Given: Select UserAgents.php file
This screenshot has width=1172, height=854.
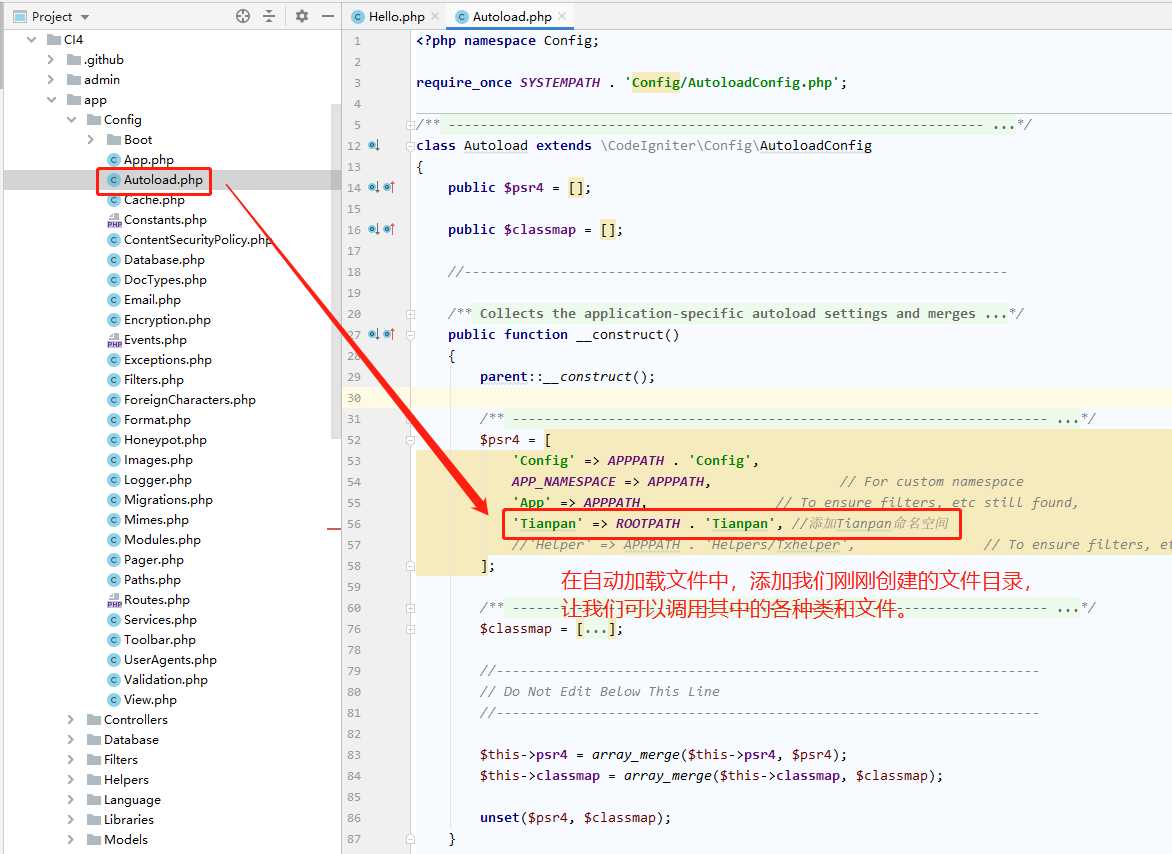Looking at the screenshot, I should coord(170,660).
